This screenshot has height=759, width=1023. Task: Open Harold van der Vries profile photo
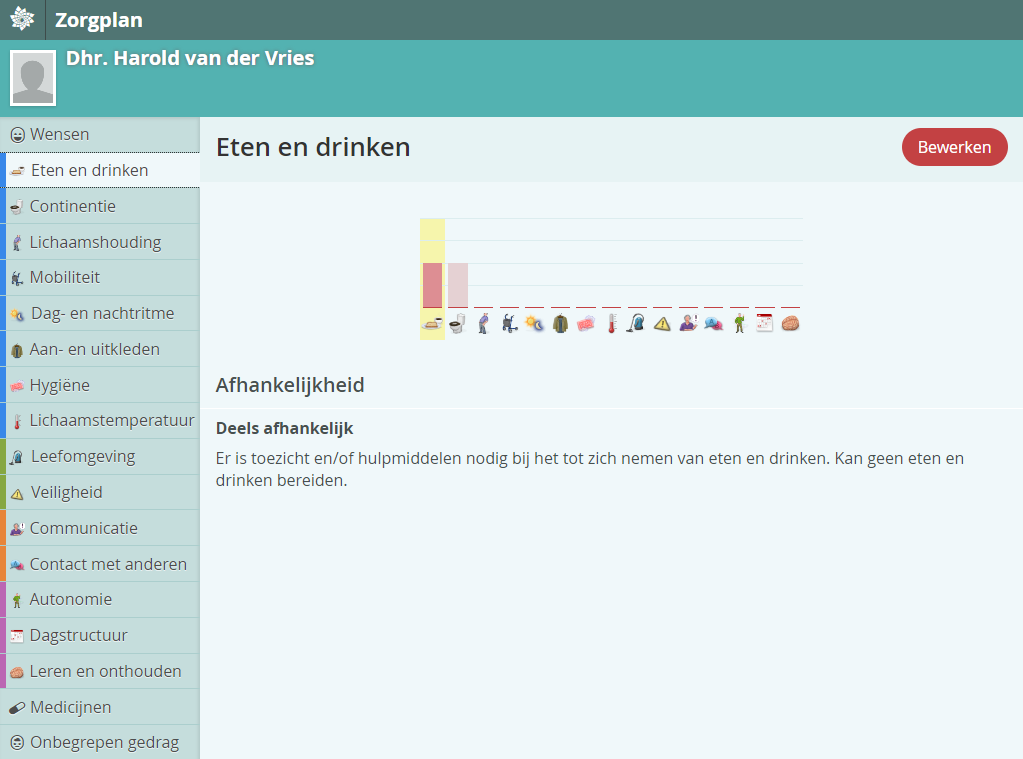pos(33,78)
